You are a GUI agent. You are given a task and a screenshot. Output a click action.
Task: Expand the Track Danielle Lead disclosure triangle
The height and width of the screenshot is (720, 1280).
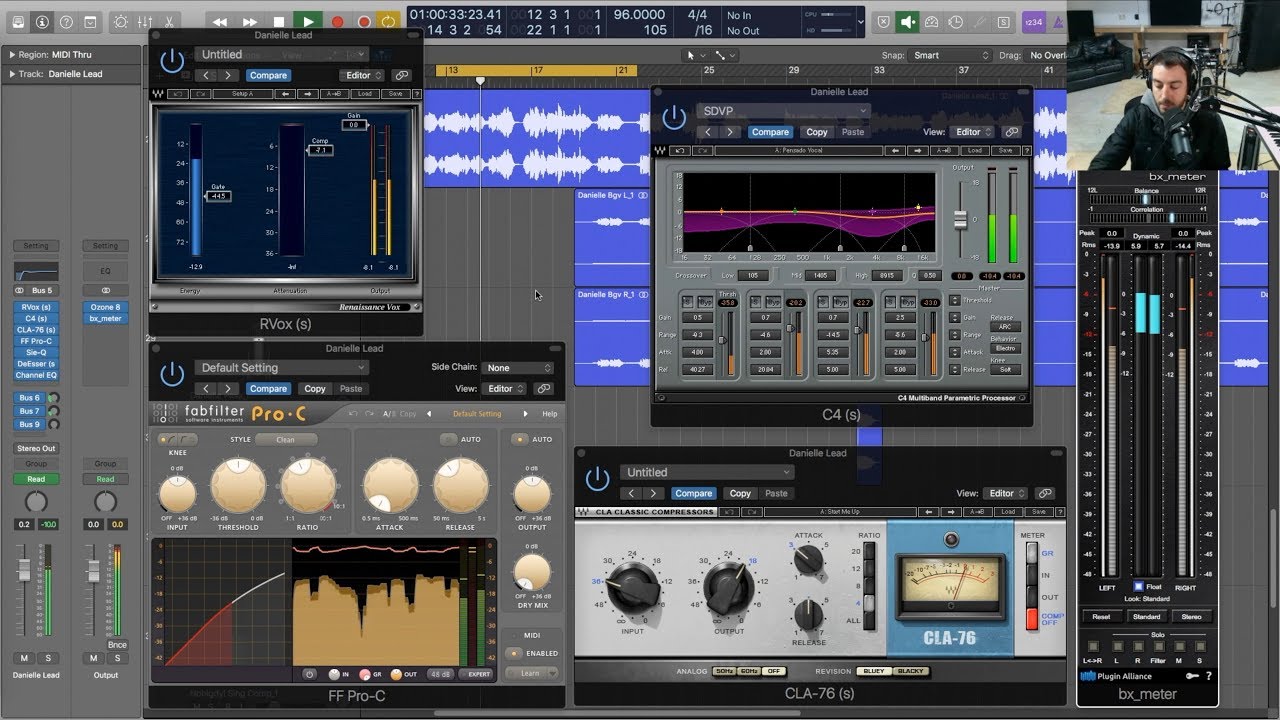(x=11, y=74)
